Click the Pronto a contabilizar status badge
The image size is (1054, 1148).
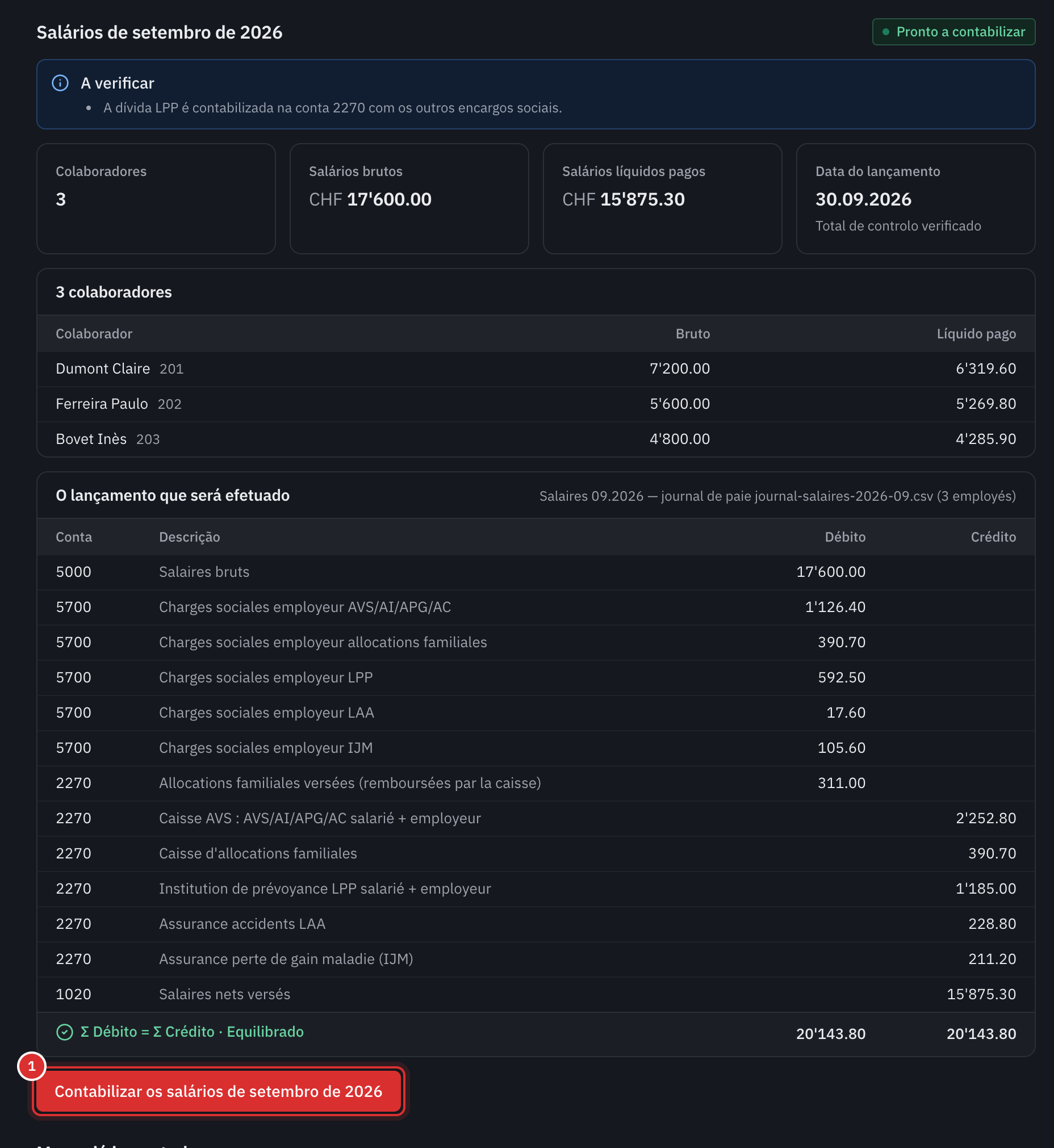[x=953, y=32]
